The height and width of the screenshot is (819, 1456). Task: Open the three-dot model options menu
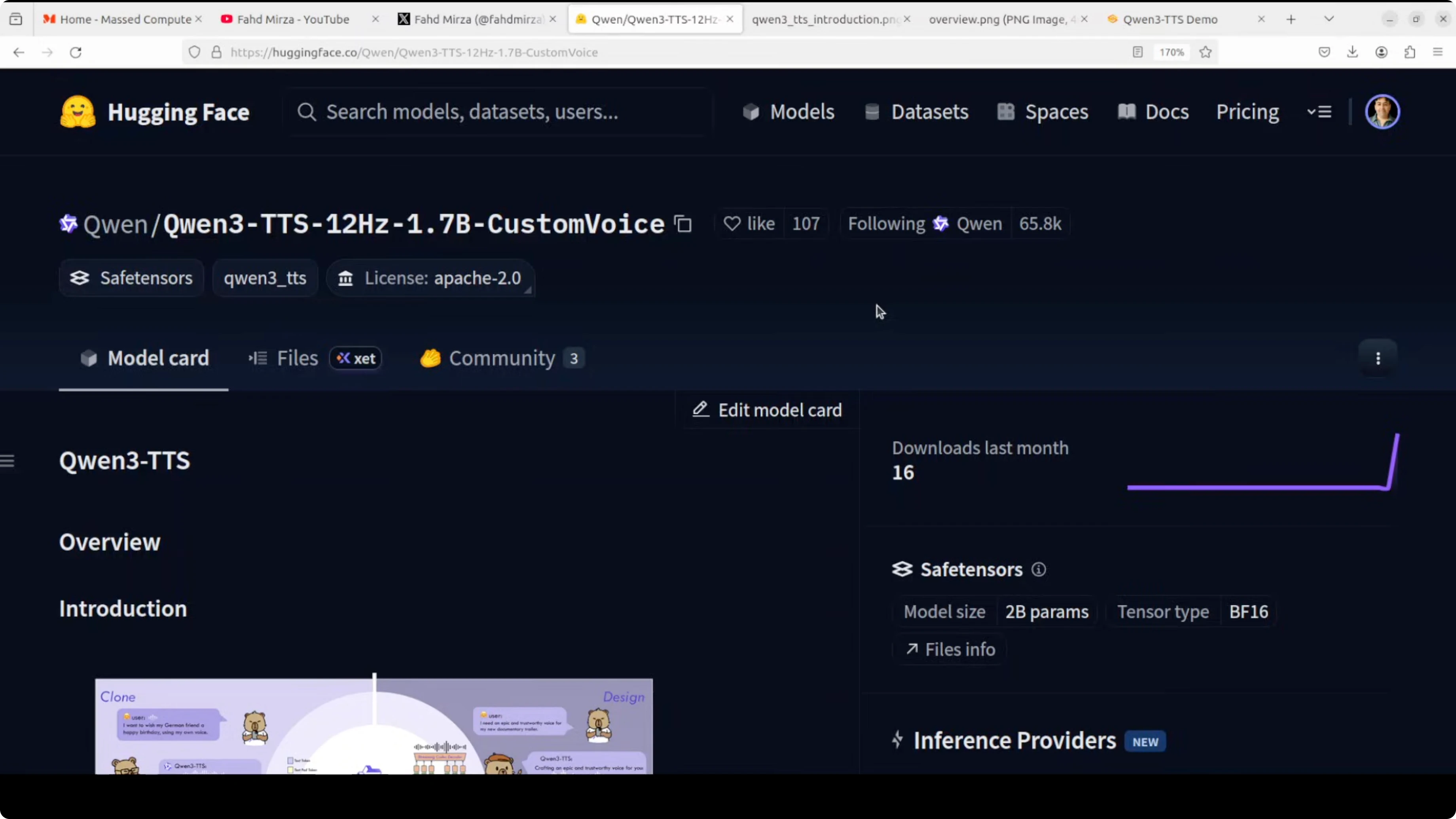point(1377,358)
